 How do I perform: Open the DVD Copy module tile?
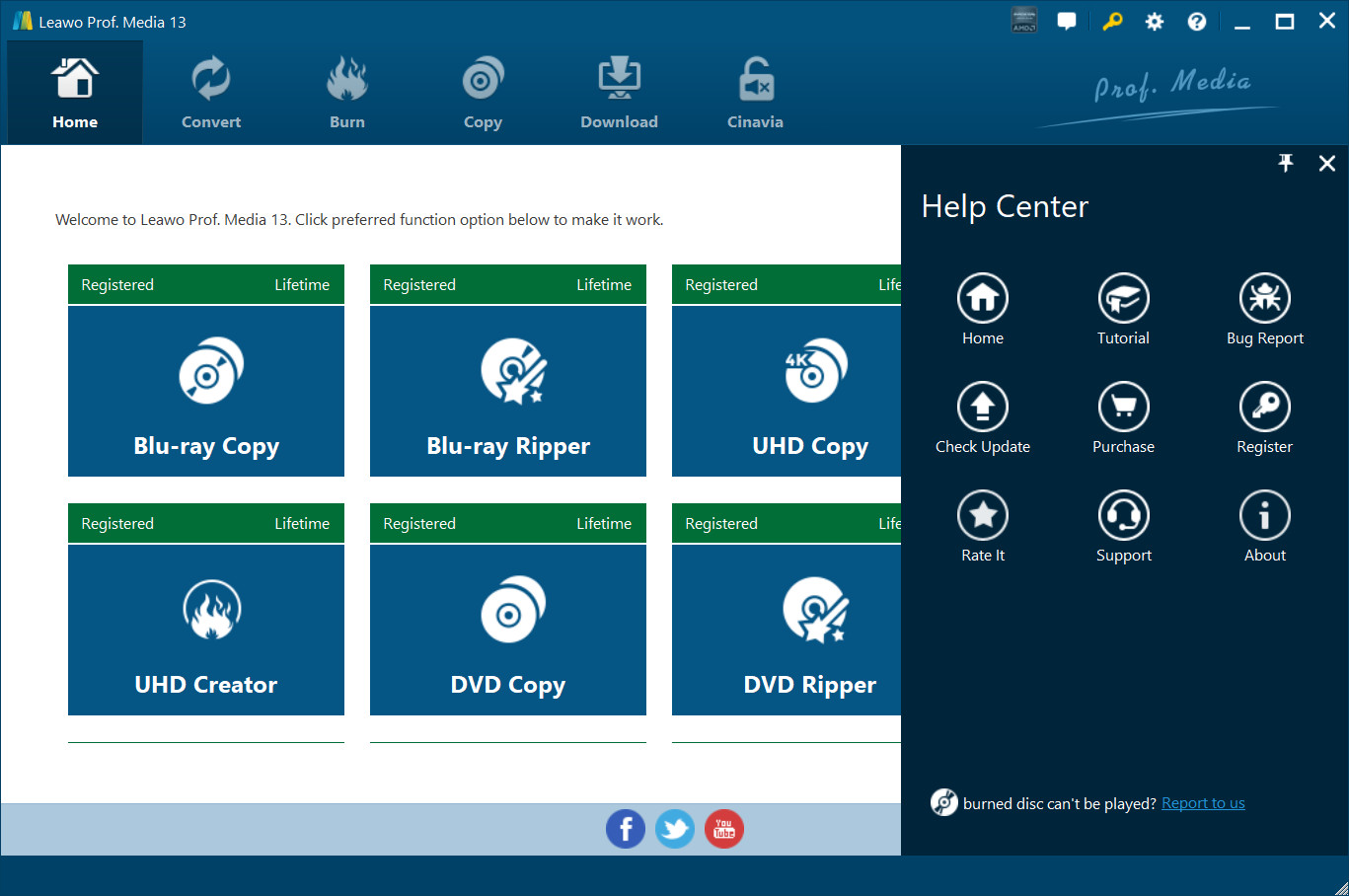[508, 631]
